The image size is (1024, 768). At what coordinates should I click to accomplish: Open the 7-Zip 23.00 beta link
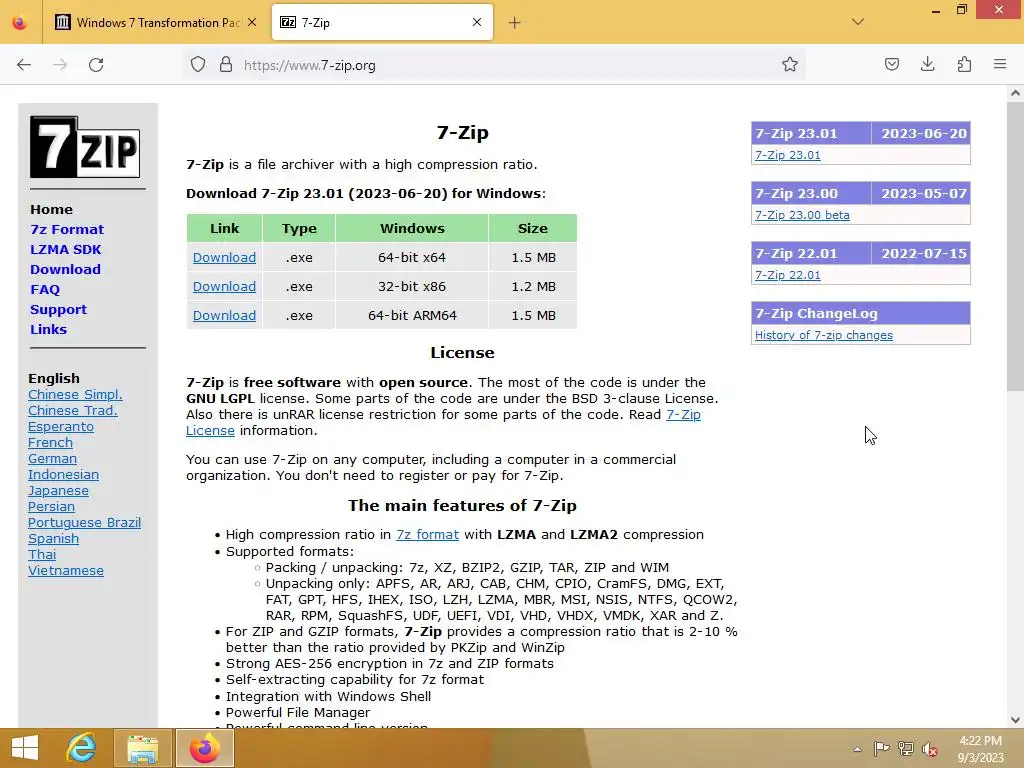802,215
